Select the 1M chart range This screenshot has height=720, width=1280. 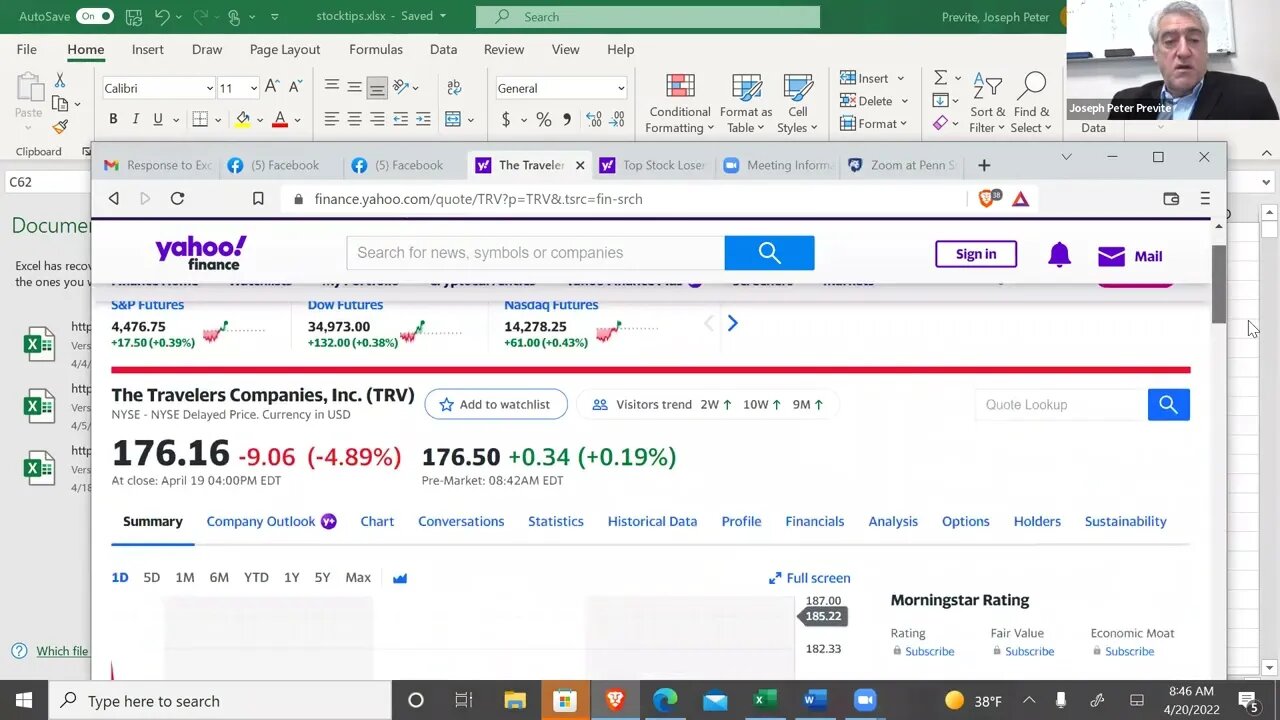pos(185,578)
